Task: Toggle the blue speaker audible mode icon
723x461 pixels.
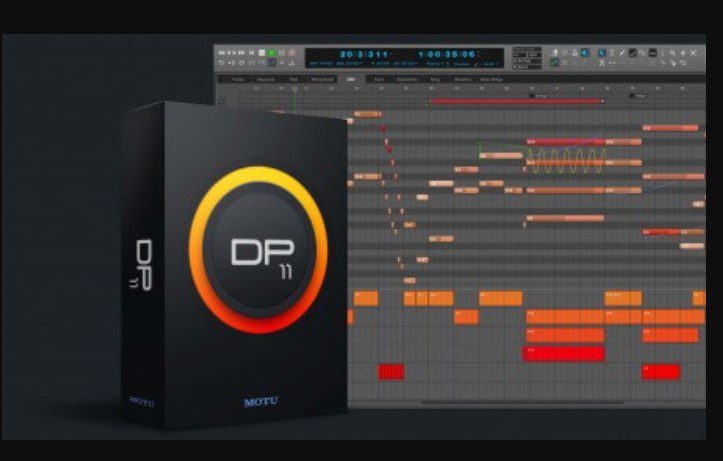Action: tap(585, 53)
